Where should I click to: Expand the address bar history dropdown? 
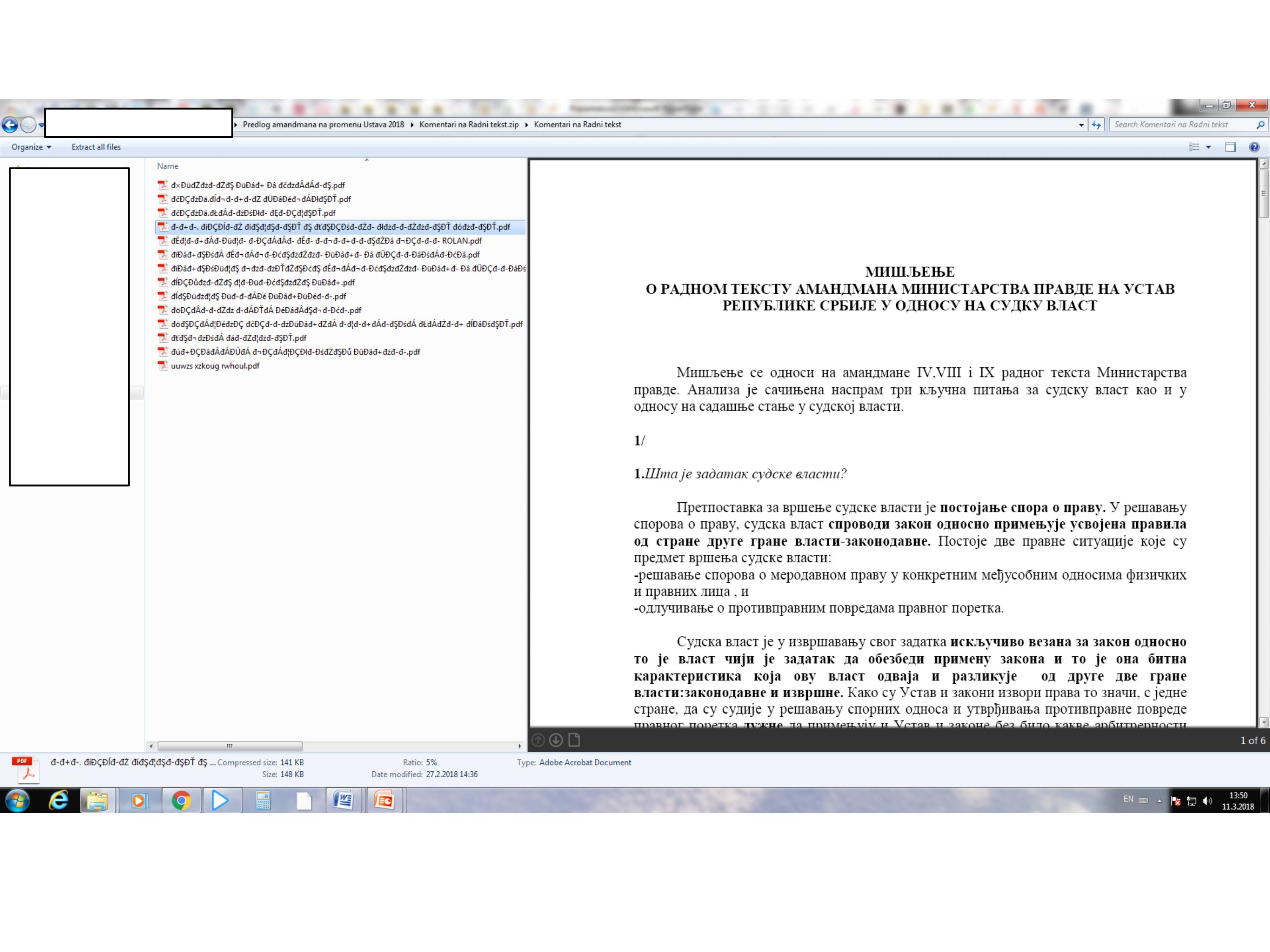(1082, 124)
